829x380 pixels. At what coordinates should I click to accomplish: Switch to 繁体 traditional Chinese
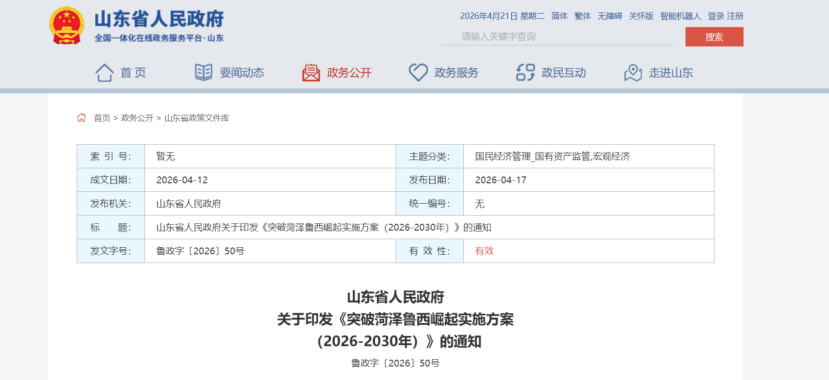(583, 16)
